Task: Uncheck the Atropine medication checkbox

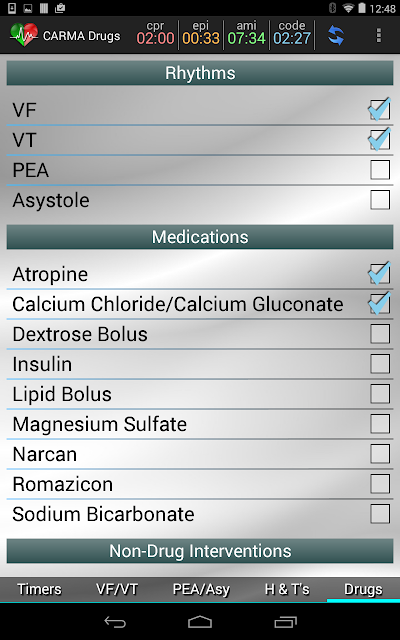Action: 380,274
